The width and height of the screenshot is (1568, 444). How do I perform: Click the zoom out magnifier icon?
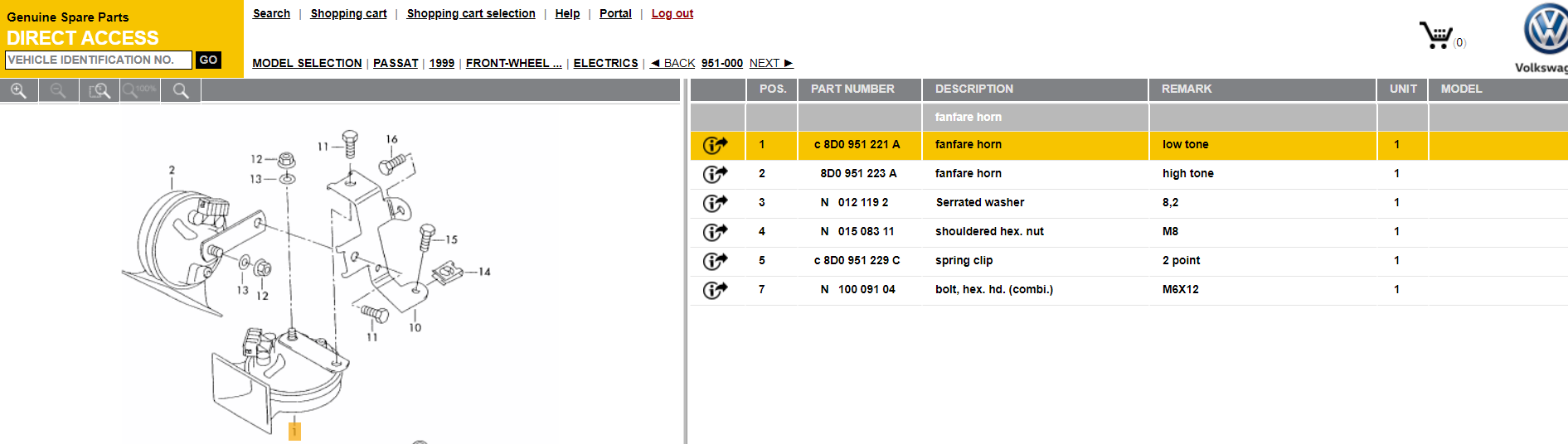pyautogui.click(x=58, y=90)
